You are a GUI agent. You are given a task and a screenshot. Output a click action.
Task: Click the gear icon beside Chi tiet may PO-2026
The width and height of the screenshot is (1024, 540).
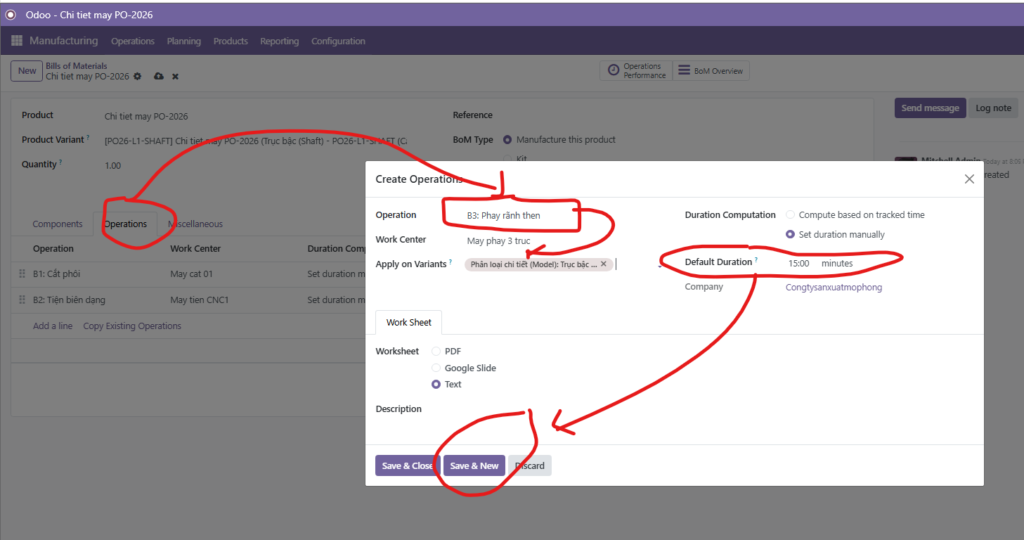138,77
